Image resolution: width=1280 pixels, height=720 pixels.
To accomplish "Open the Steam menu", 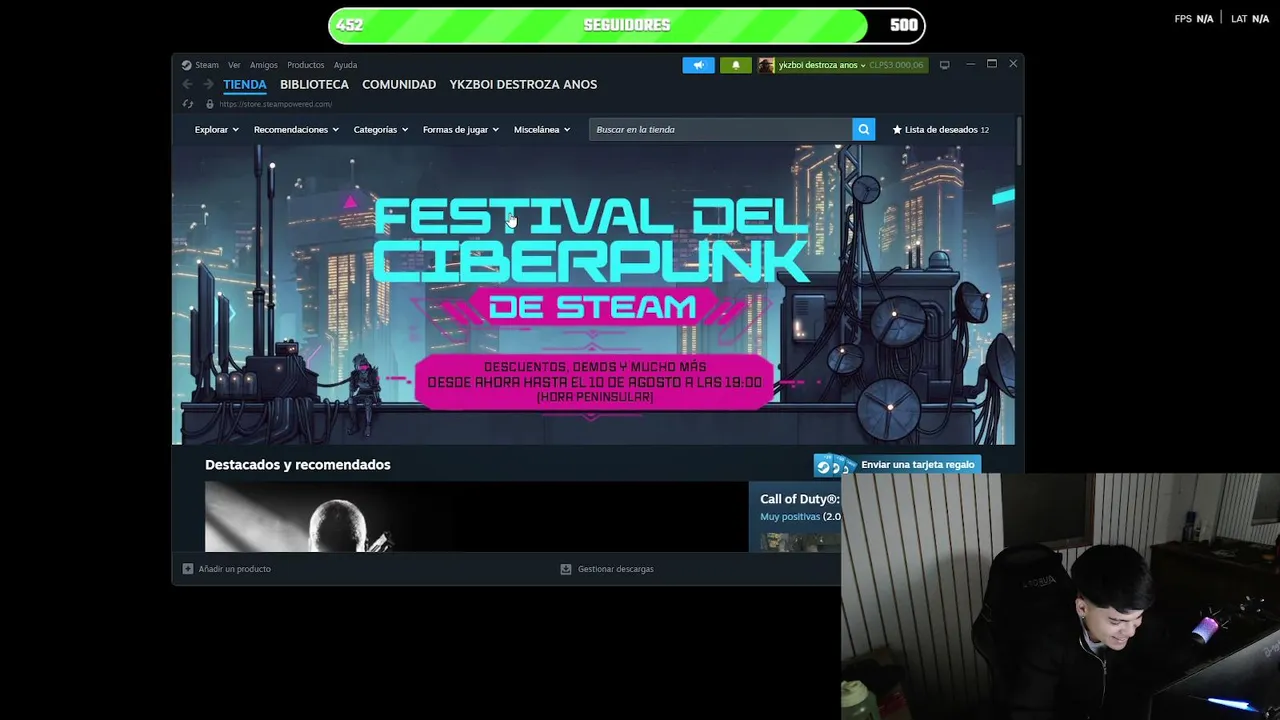I will (x=207, y=65).
